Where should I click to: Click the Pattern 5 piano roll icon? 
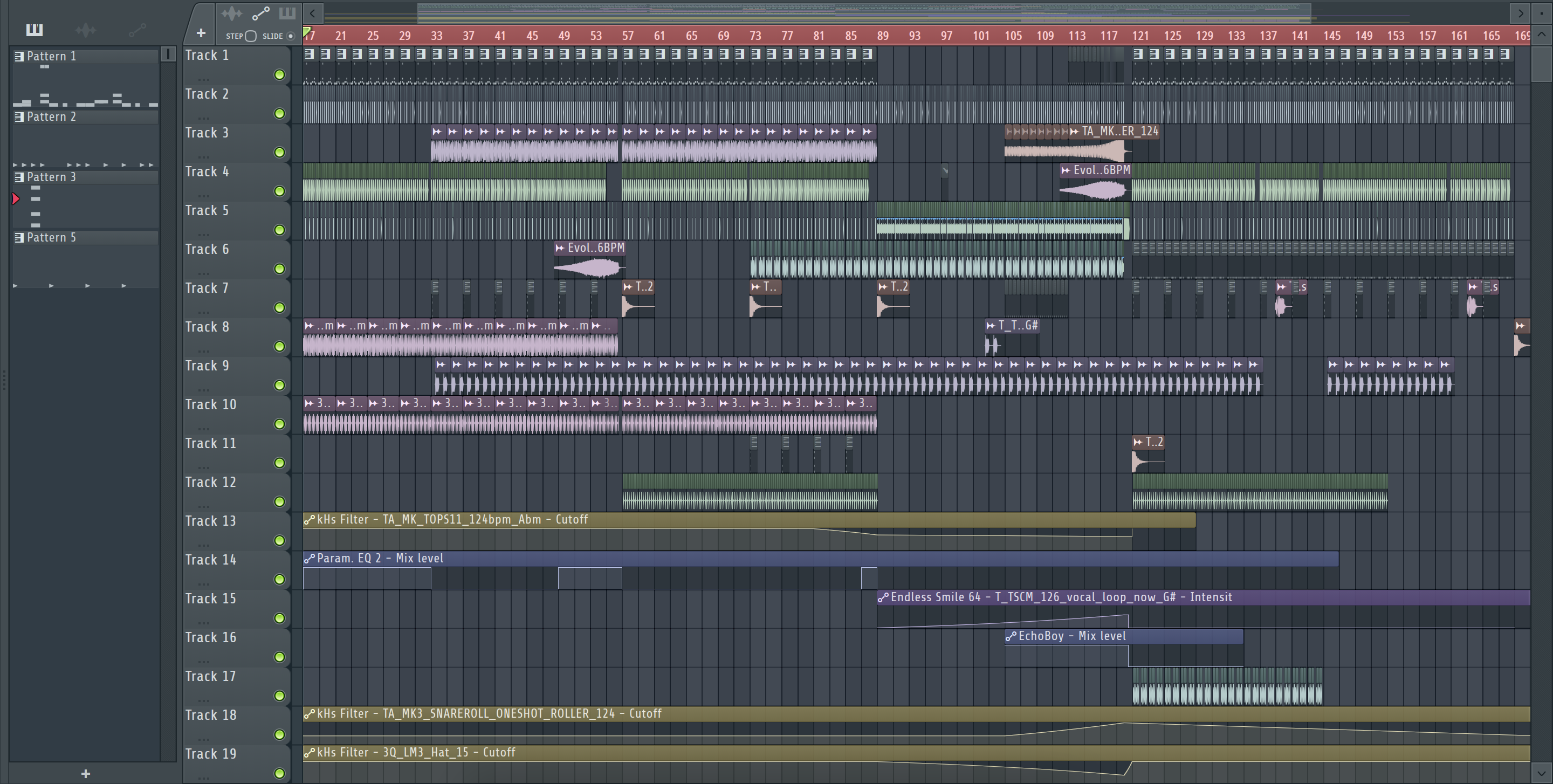pyautogui.click(x=19, y=237)
